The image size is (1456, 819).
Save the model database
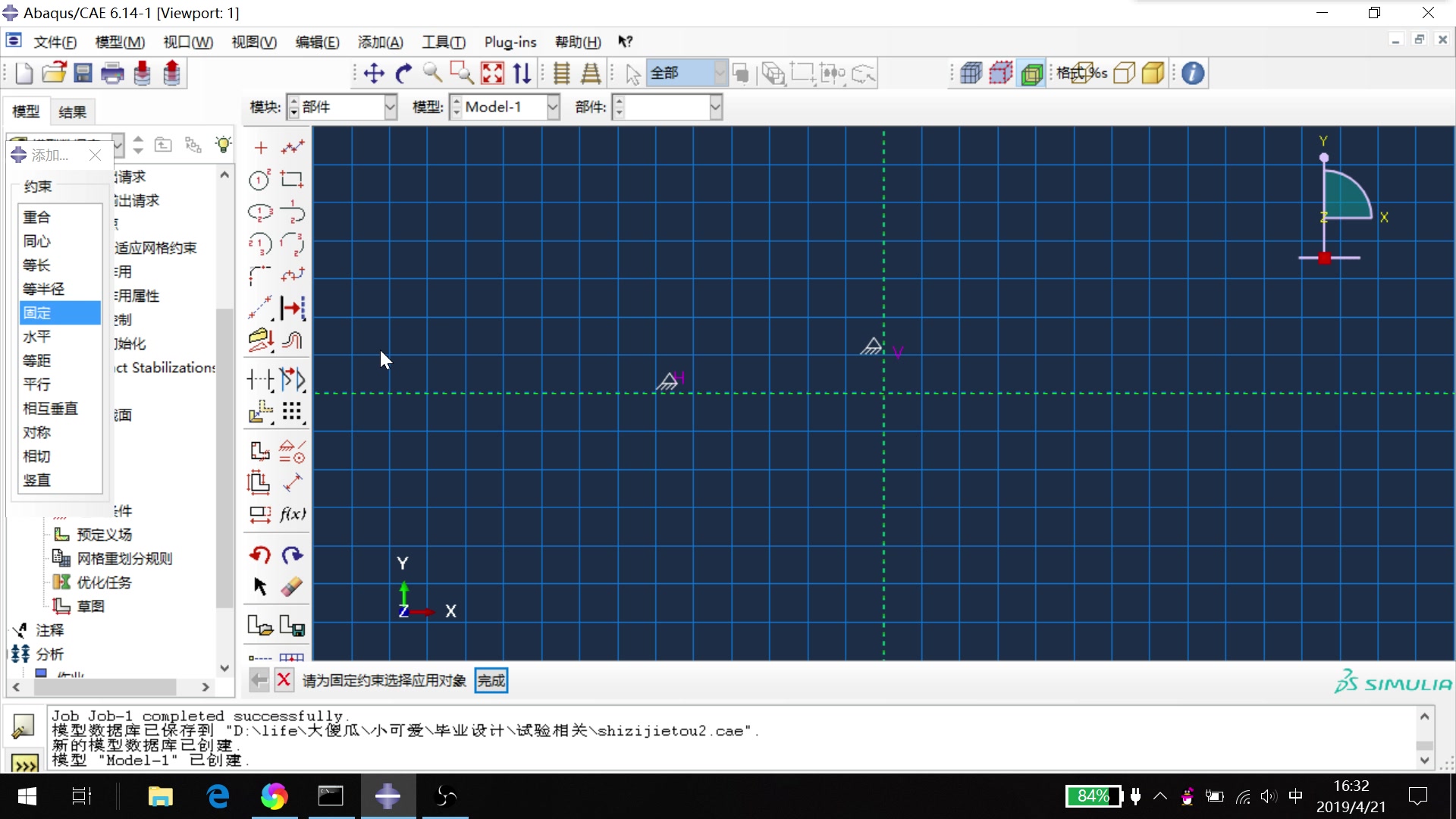pos(83,74)
